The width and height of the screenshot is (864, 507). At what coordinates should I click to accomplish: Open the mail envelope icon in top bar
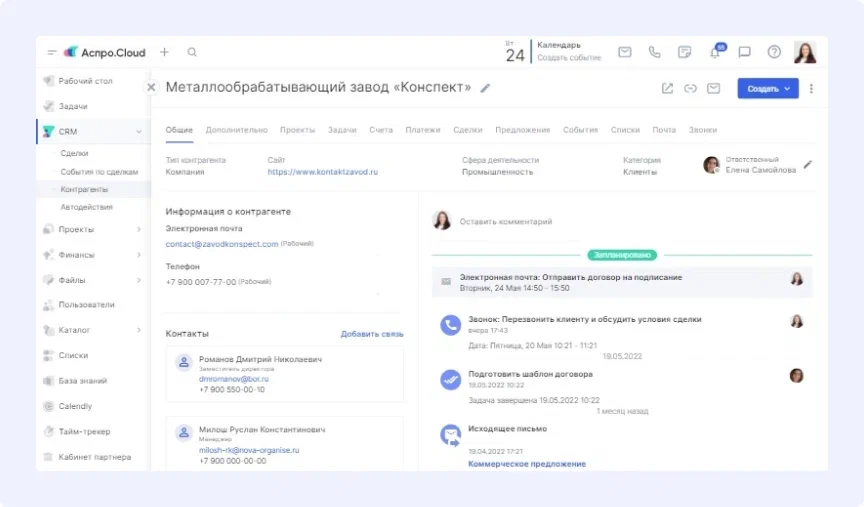click(624, 52)
